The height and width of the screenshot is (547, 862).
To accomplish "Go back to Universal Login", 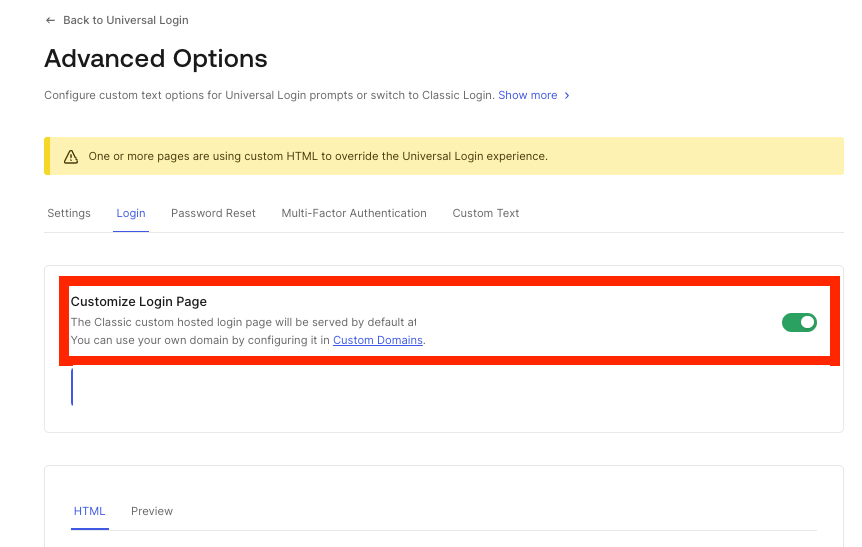I will (125, 20).
